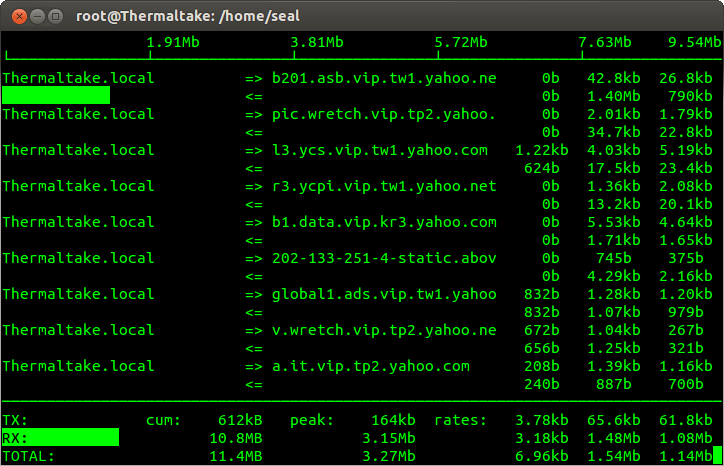724x466 pixels.
Task: Select host r3.ycpi.vip.tw1.yahoo.net
Action: (384, 187)
